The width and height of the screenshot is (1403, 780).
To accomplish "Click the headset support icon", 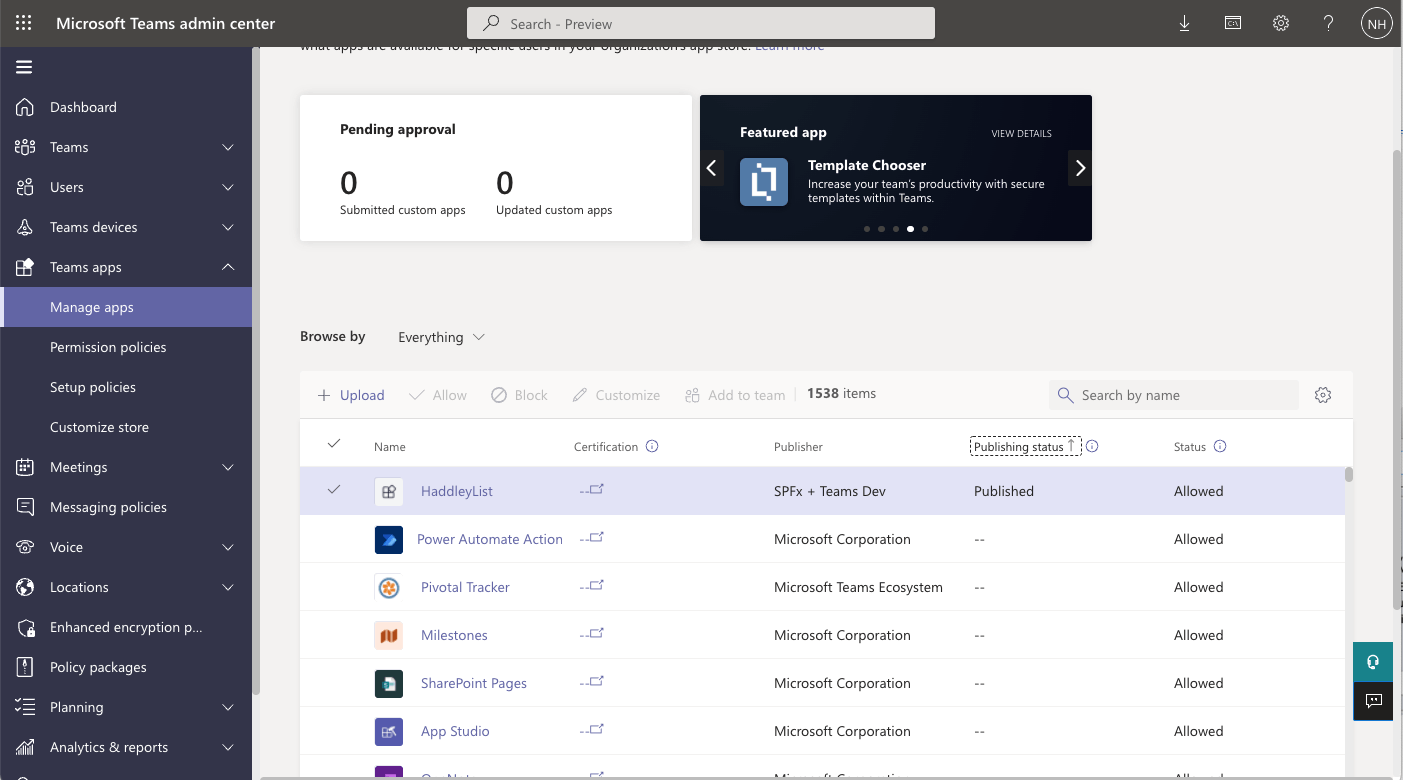I will pos(1373,662).
